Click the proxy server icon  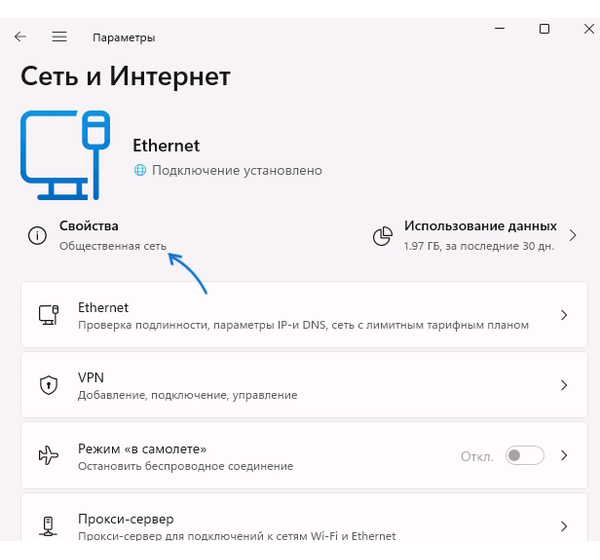(48, 526)
